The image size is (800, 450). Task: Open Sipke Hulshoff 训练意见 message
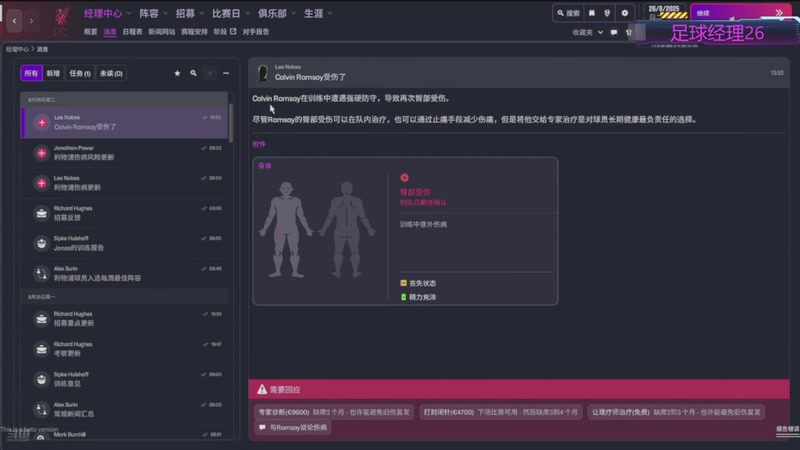pos(124,379)
